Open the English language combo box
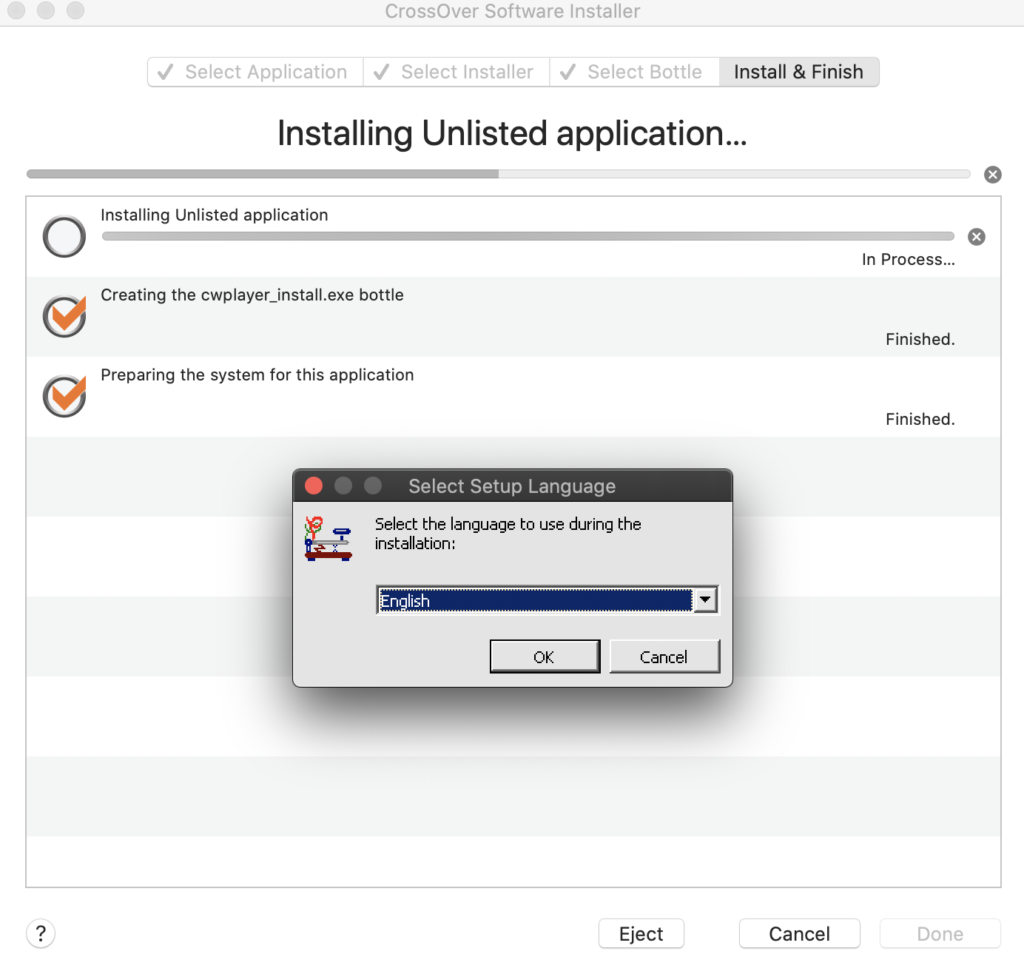This screenshot has width=1024, height=974. tap(534, 600)
